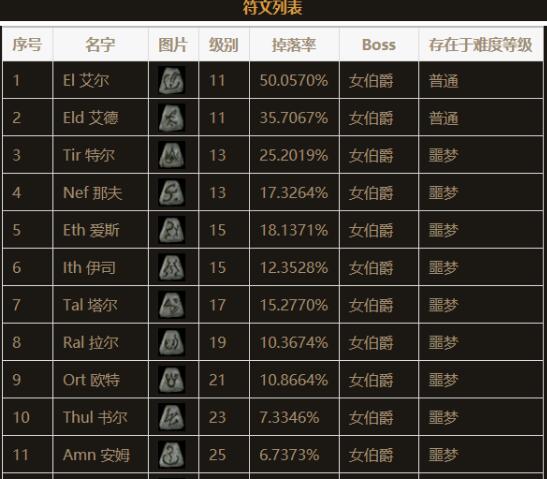Image resolution: width=547 pixels, height=479 pixels.
Task: Click the Amn rune stone icon
Action: pyautogui.click(x=172, y=455)
